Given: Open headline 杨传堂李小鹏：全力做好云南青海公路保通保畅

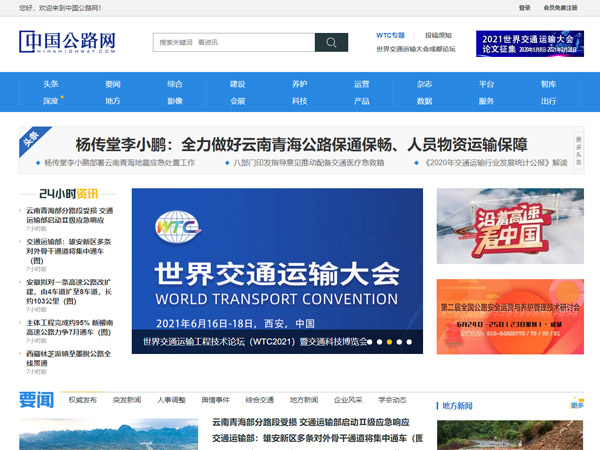Looking at the screenshot, I should pos(302,145).
